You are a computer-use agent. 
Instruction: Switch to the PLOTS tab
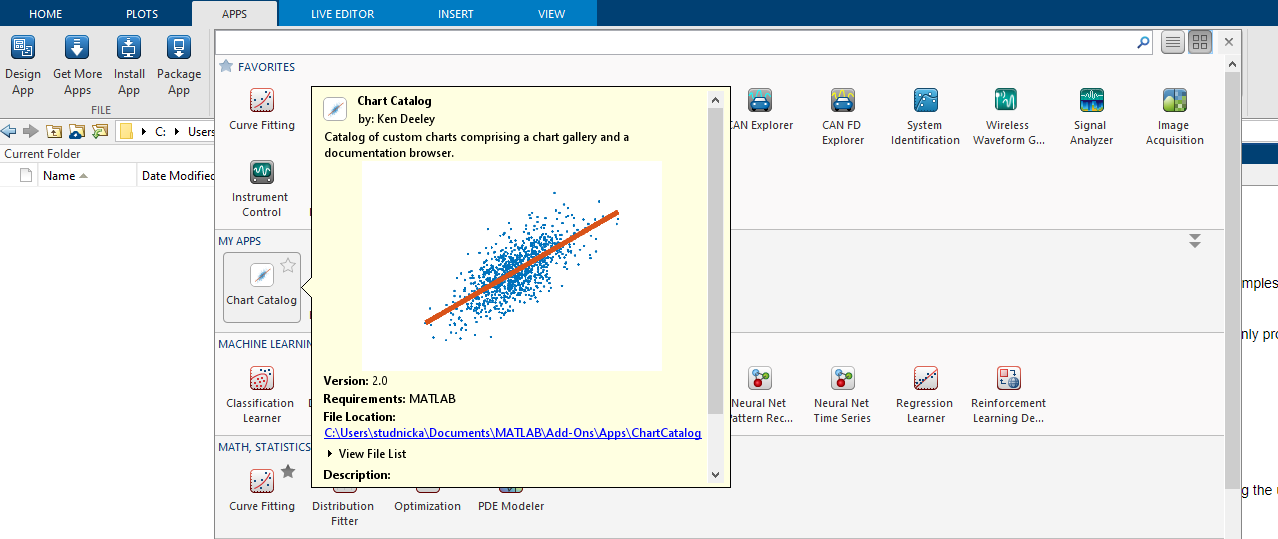pyautogui.click(x=142, y=14)
